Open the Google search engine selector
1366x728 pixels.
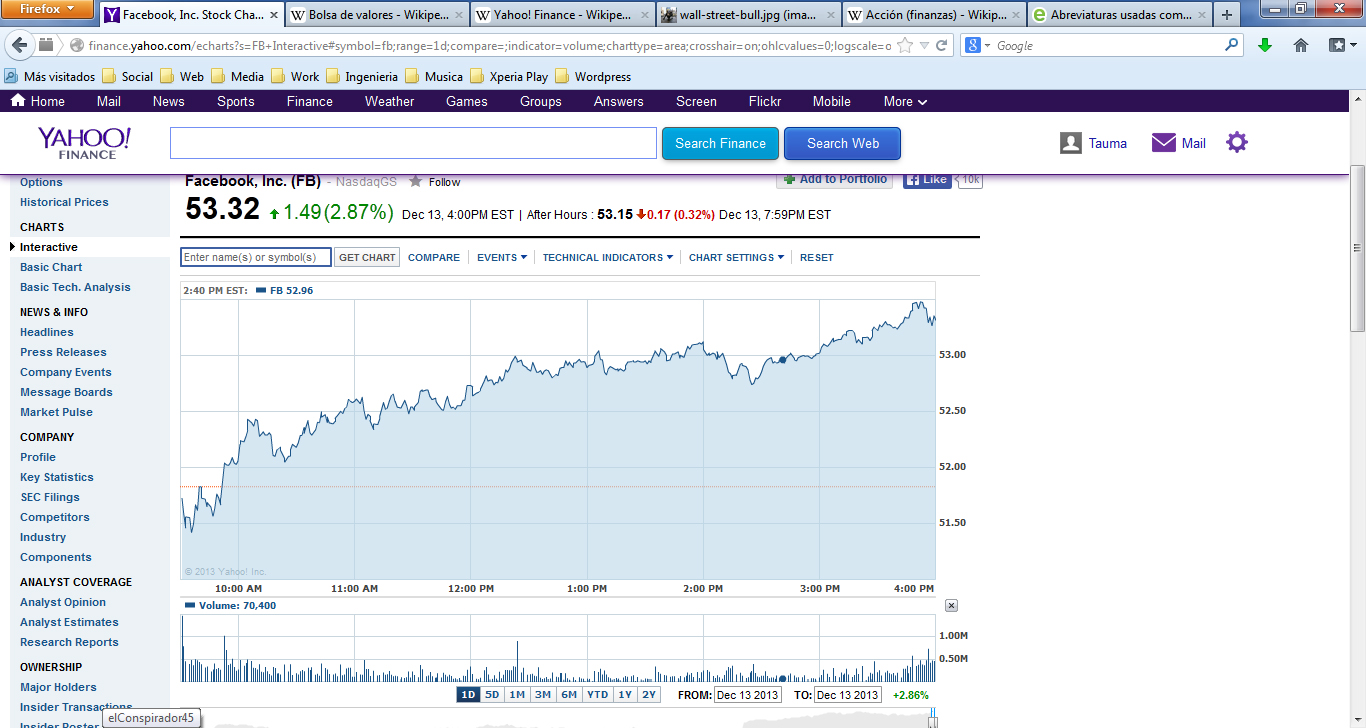[x=975, y=46]
